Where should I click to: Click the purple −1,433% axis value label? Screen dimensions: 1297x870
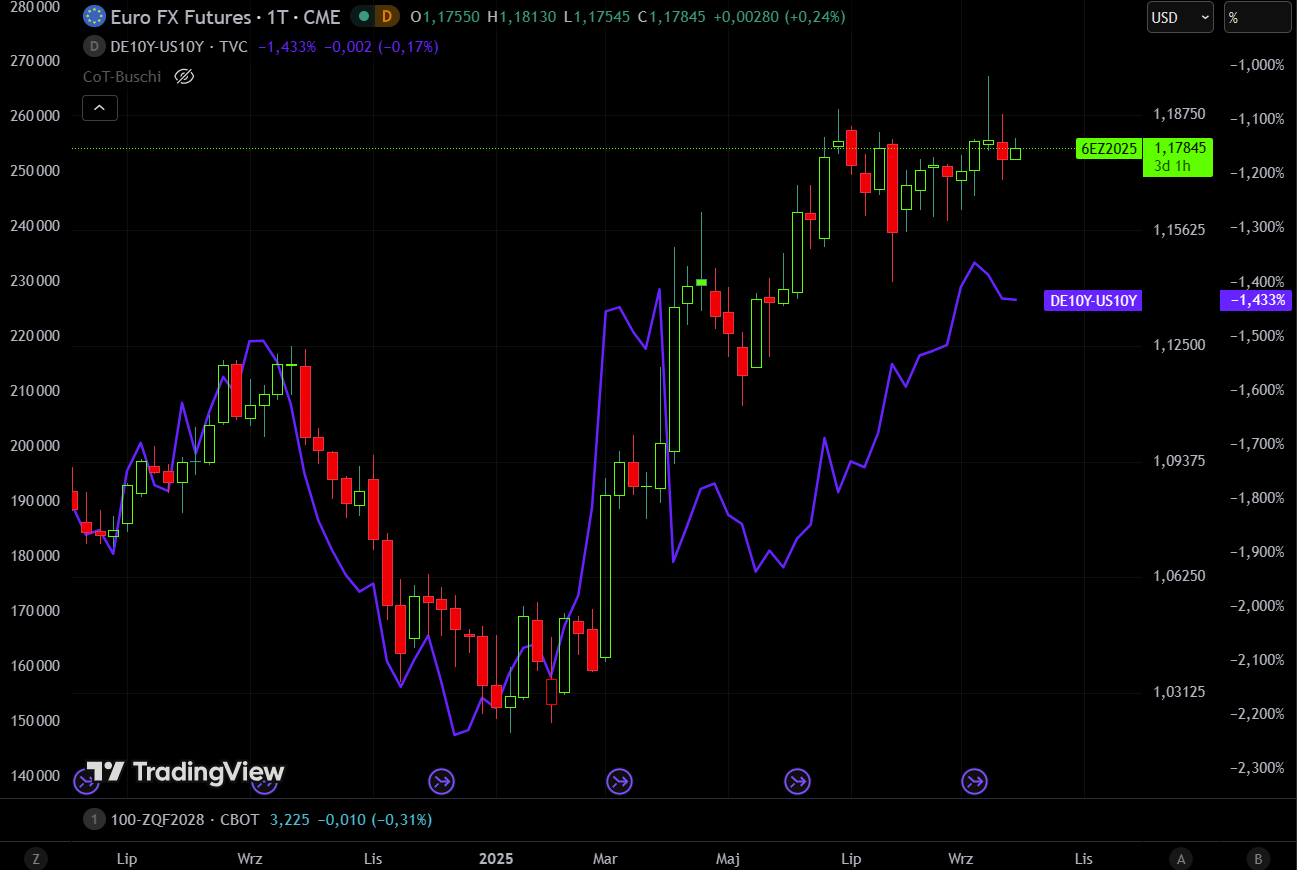tap(1256, 300)
